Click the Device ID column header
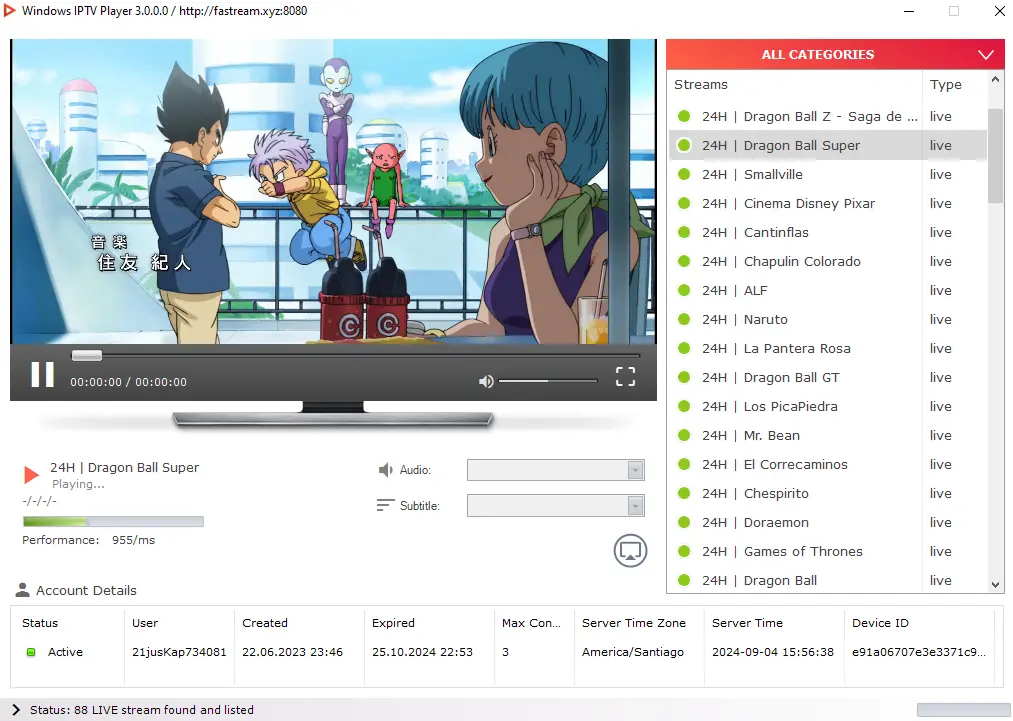This screenshot has height=721, width=1013. point(880,623)
